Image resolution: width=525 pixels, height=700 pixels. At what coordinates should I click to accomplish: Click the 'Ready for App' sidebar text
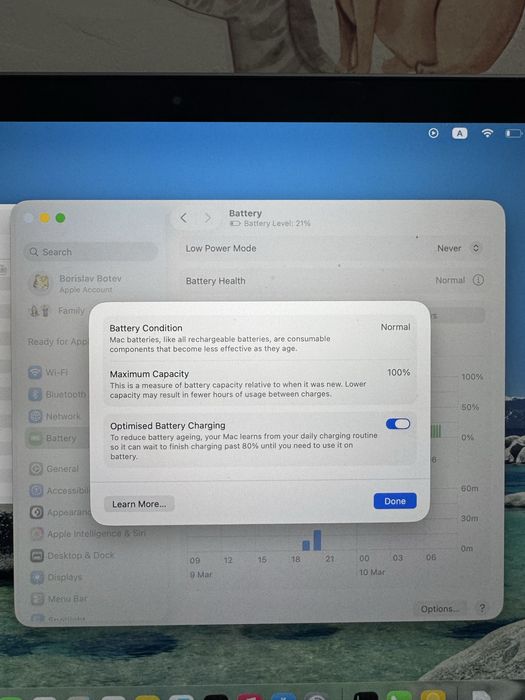(58, 342)
